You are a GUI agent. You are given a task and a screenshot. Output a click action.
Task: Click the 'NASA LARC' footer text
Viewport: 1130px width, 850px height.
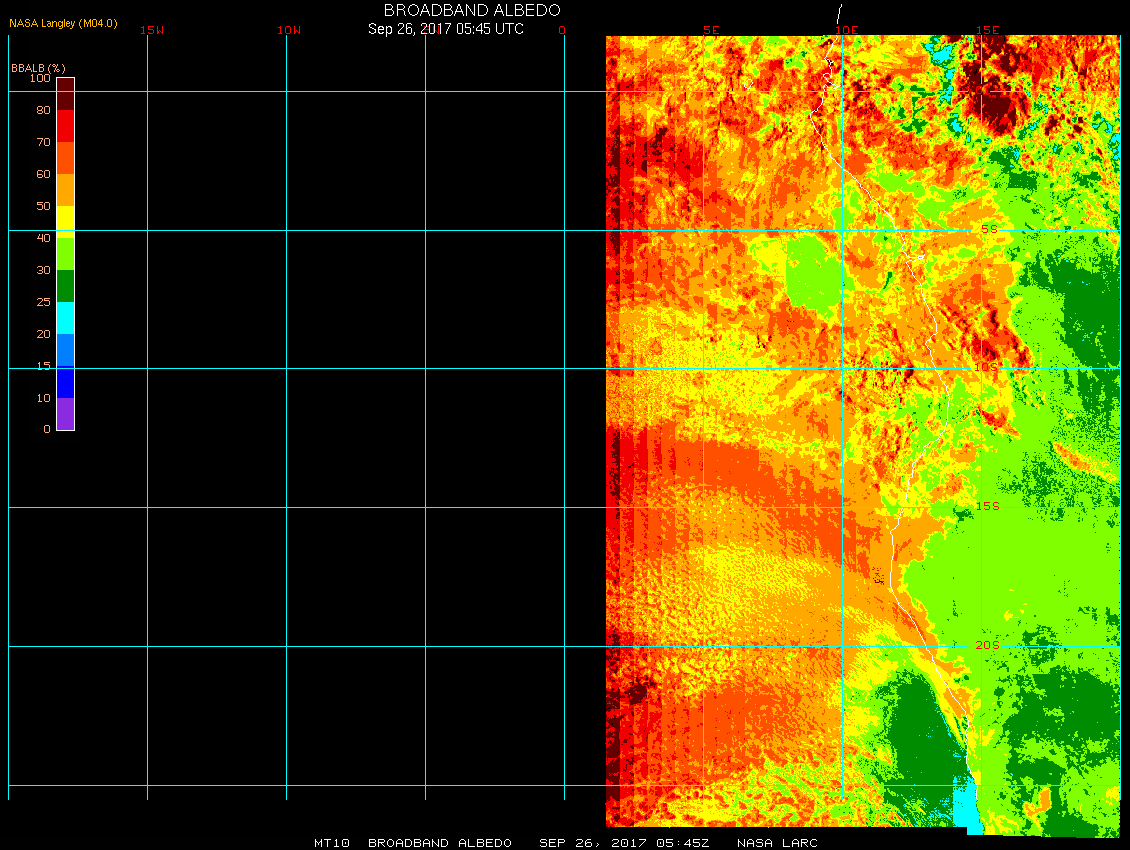pos(778,843)
